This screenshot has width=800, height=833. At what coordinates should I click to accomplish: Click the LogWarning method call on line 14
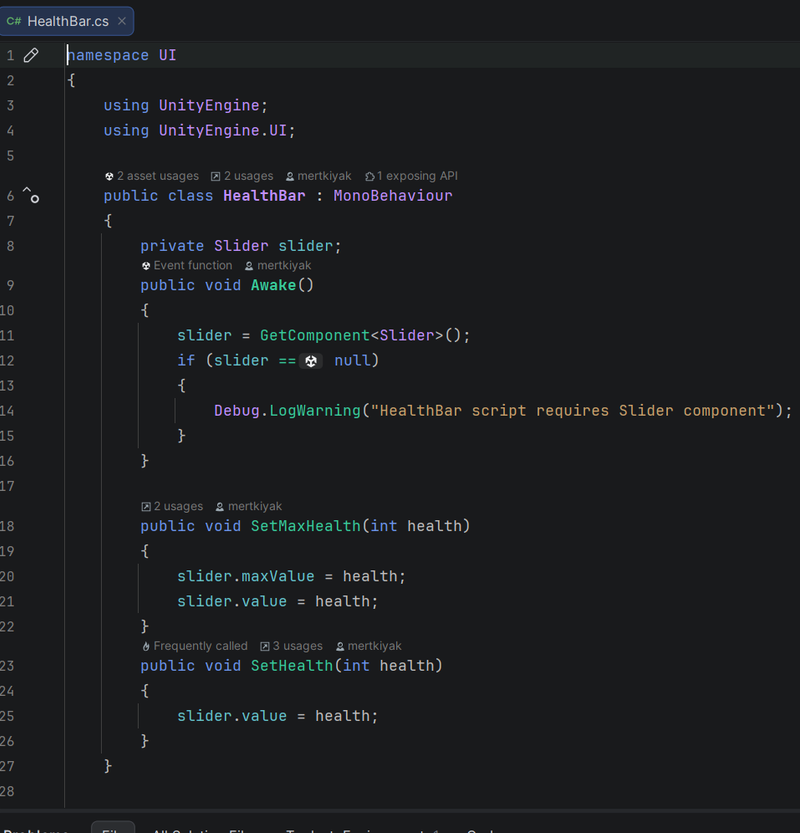point(315,411)
